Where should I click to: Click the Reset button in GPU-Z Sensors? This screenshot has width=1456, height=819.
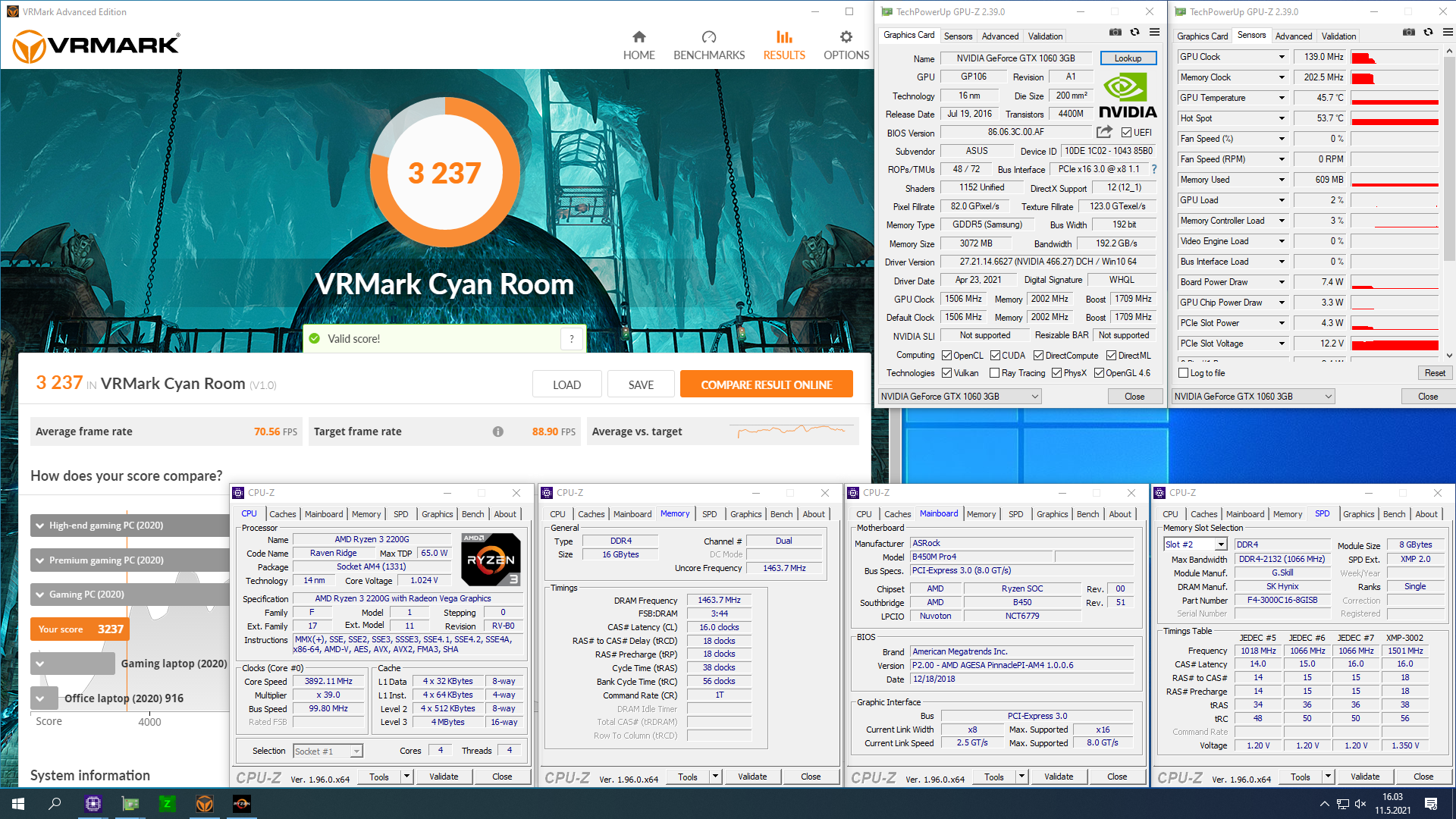tap(1434, 373)
